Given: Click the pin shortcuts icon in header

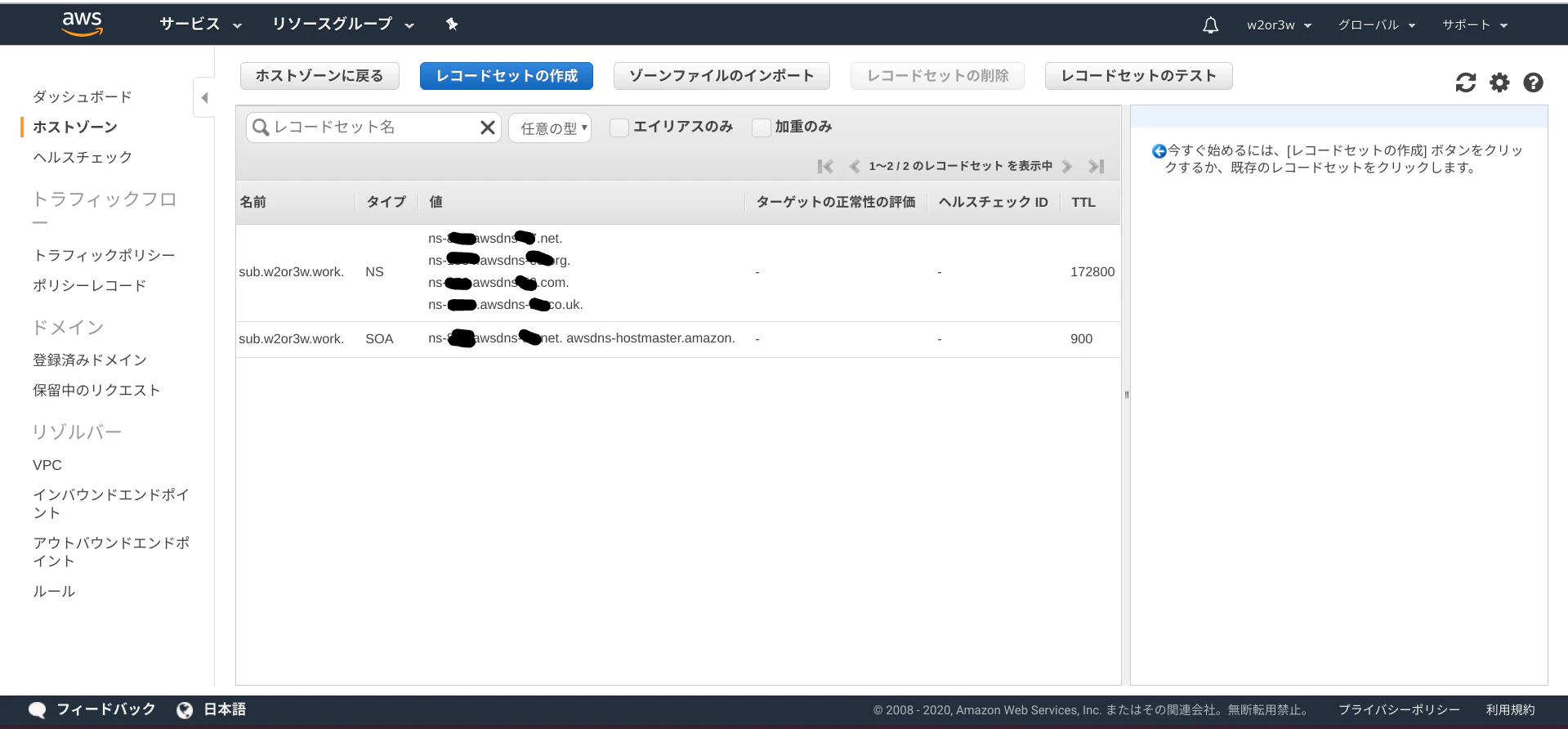Looking at the screenshot, I should 452,25.
